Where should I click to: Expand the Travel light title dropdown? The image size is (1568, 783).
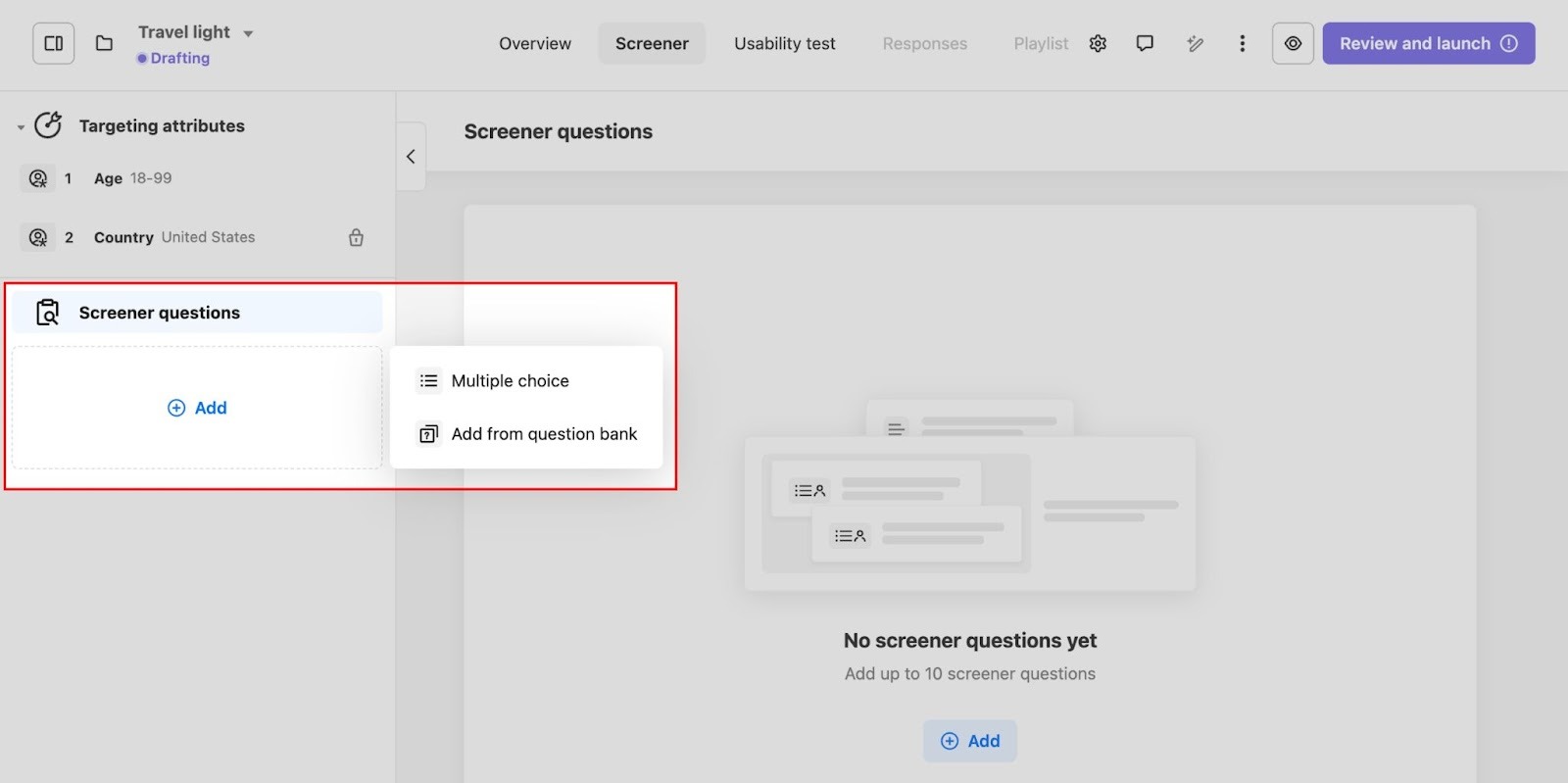248,33
